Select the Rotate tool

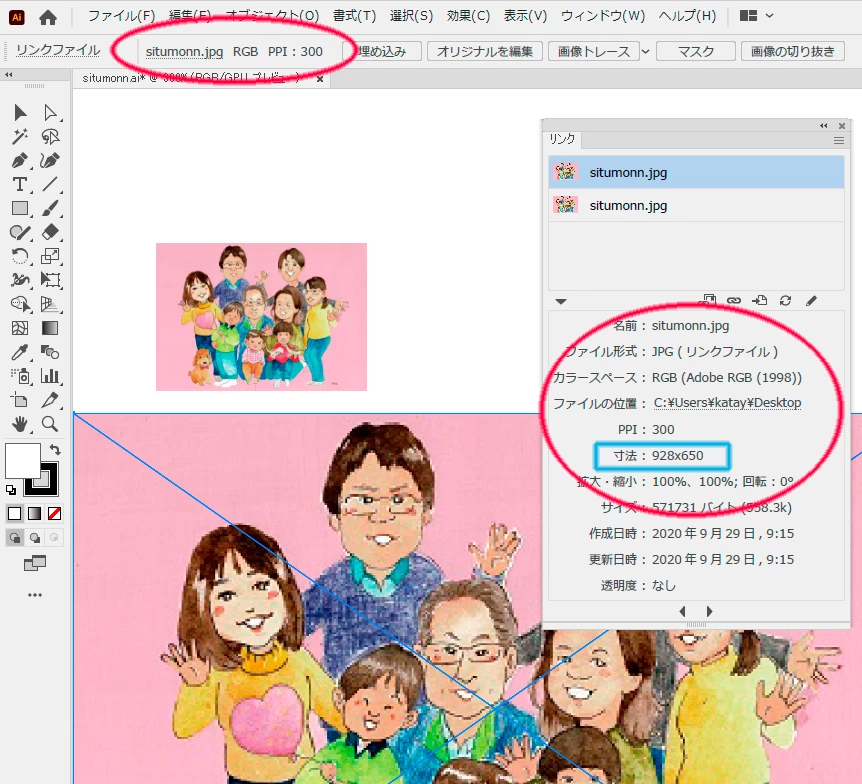coord(20,256)
